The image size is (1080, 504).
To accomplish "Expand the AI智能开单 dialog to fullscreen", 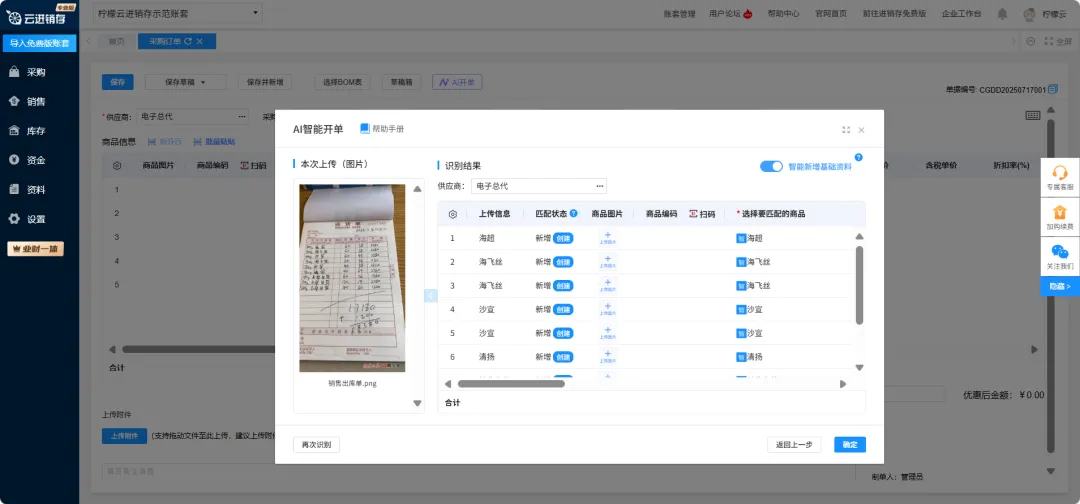I will click(846, 129).
